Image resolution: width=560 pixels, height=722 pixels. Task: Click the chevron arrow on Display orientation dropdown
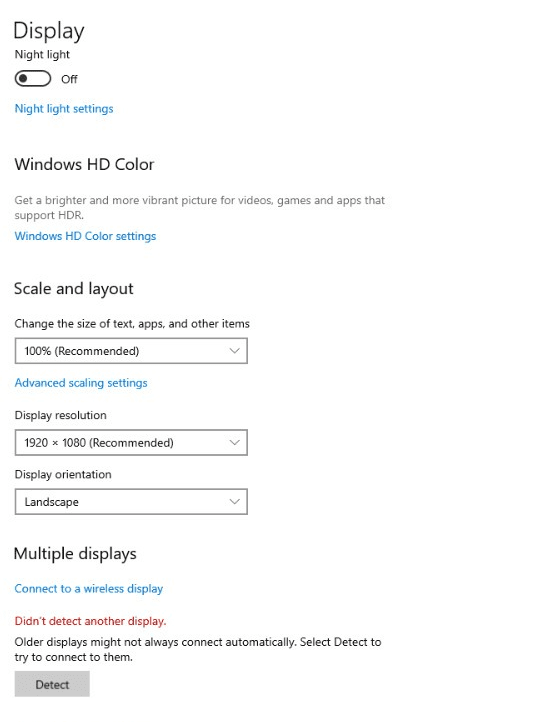(234, 501)
